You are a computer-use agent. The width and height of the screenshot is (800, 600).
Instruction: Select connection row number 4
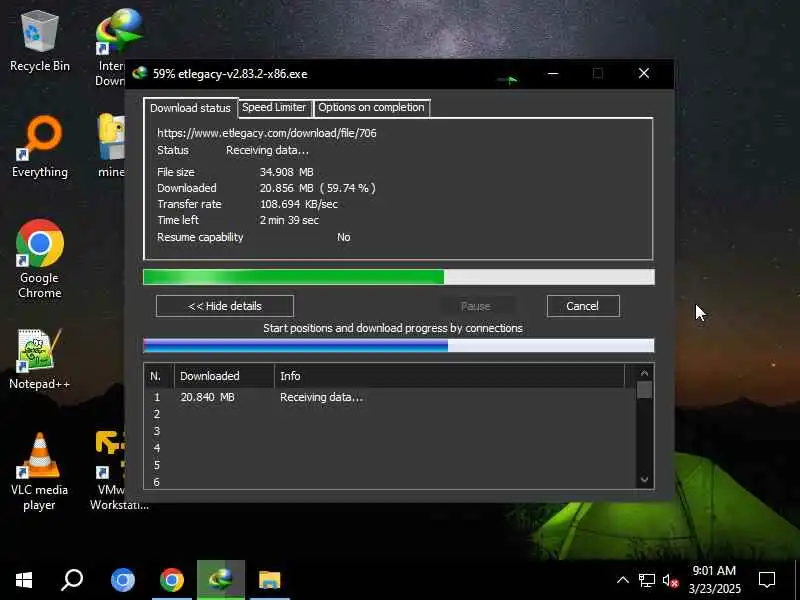tap(390, 448)
